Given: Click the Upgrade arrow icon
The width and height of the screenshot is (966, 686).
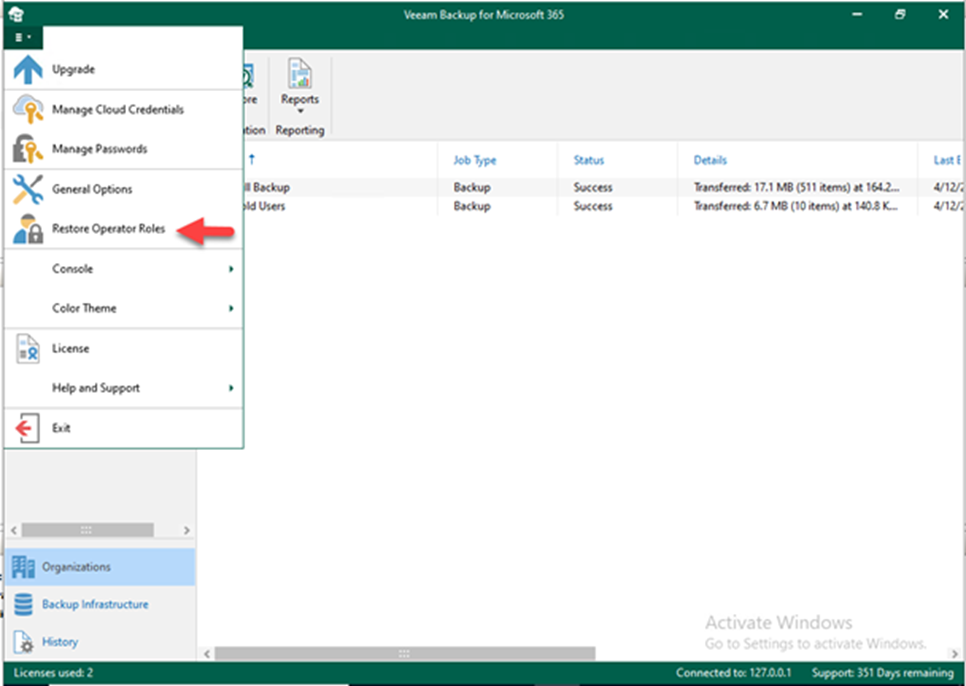Looking at the screenshot, I should point(28,69).
